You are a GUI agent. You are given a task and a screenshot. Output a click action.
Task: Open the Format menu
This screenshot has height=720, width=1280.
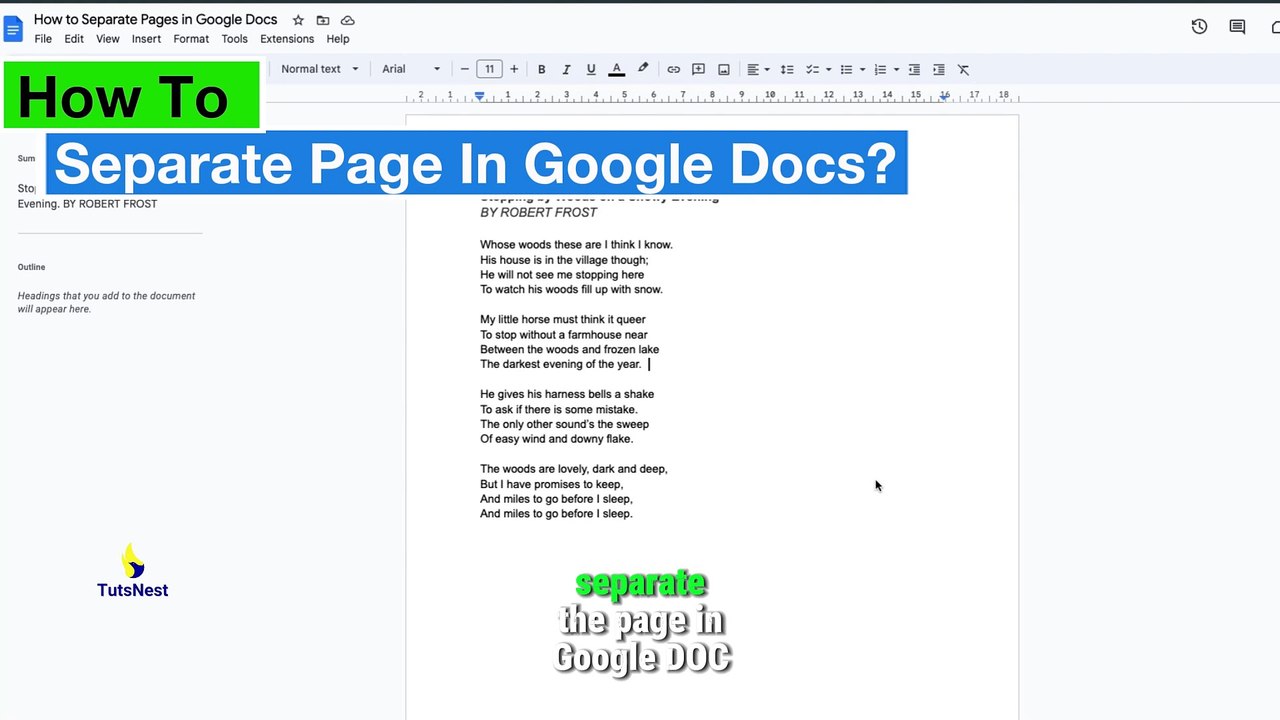tap(191, 39)
